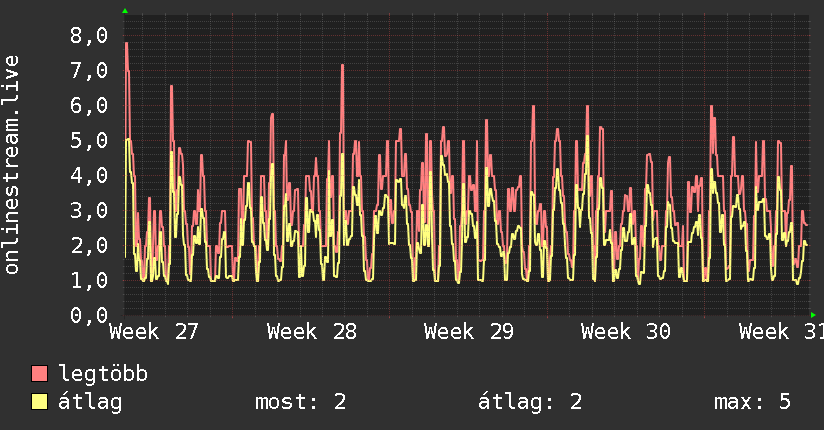Image resolution: width=824 pixels, height=430 pixels.
Task: Click the Week 29 axis label
Action: coord(469,332)
